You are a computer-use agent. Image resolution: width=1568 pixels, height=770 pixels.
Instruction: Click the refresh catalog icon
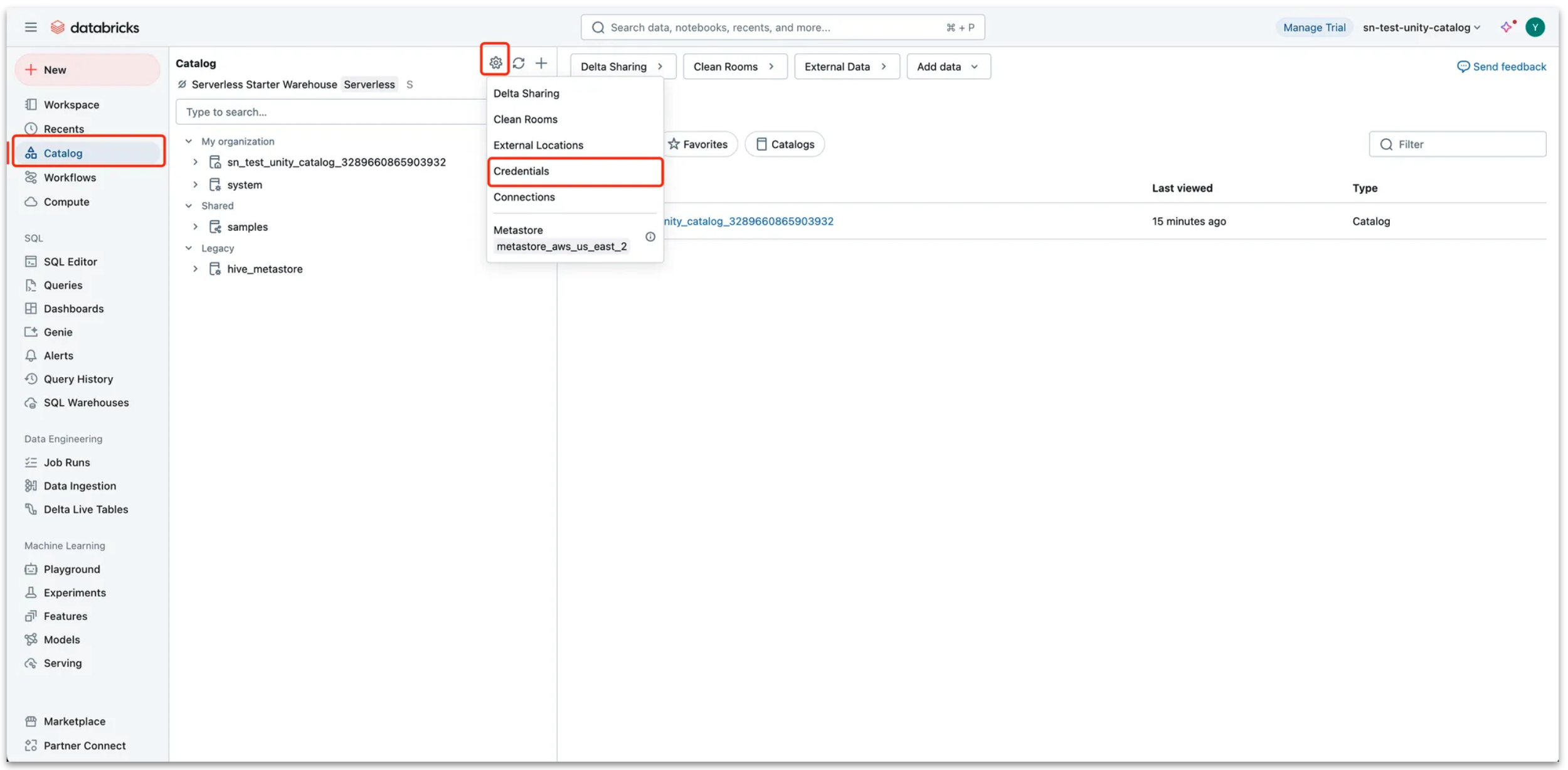point(519,63)
